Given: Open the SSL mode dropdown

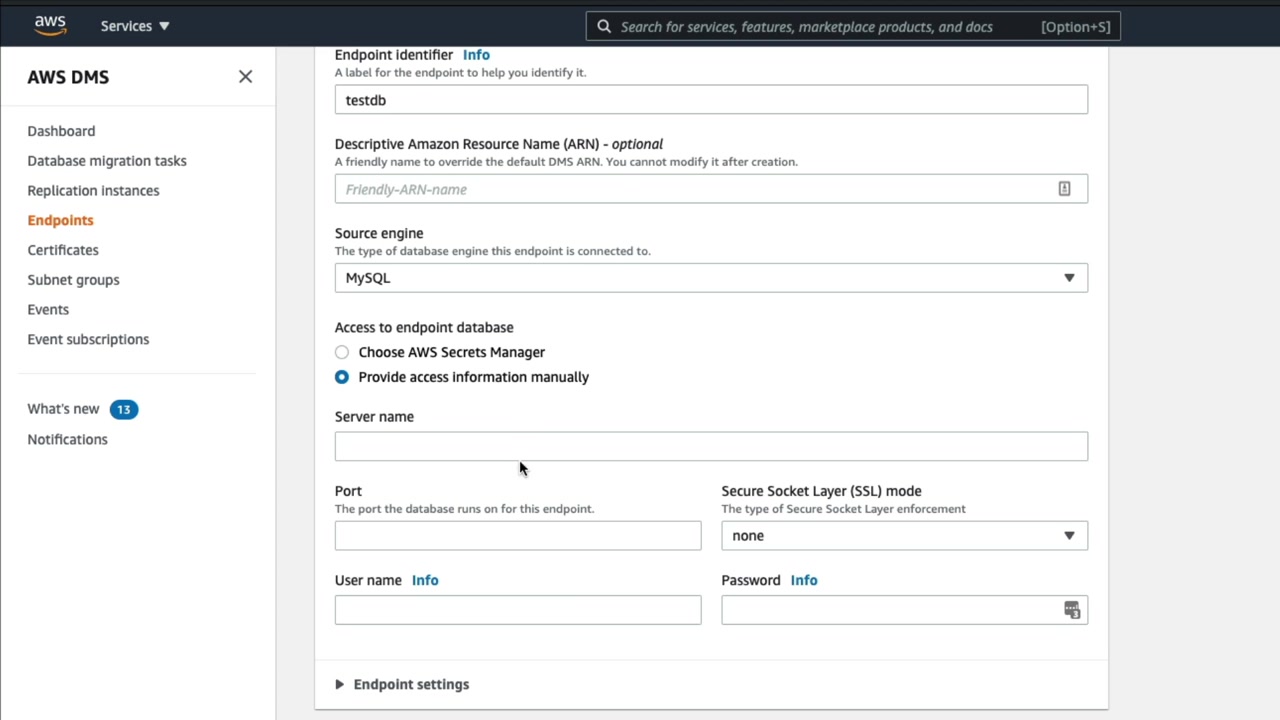Looking at the screenshot, I should [x=904, y=536].
